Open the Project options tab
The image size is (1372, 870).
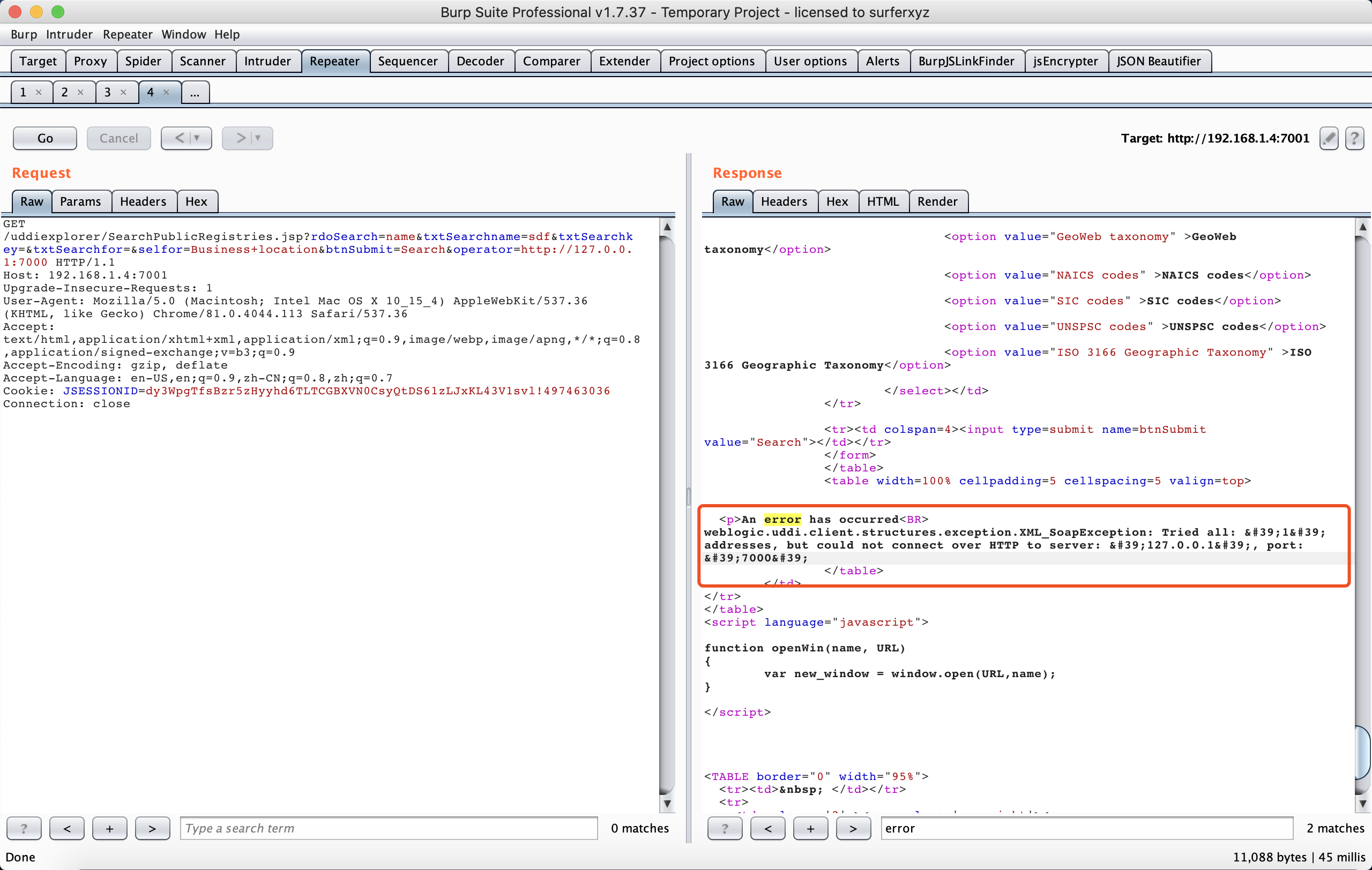[712, 61]
